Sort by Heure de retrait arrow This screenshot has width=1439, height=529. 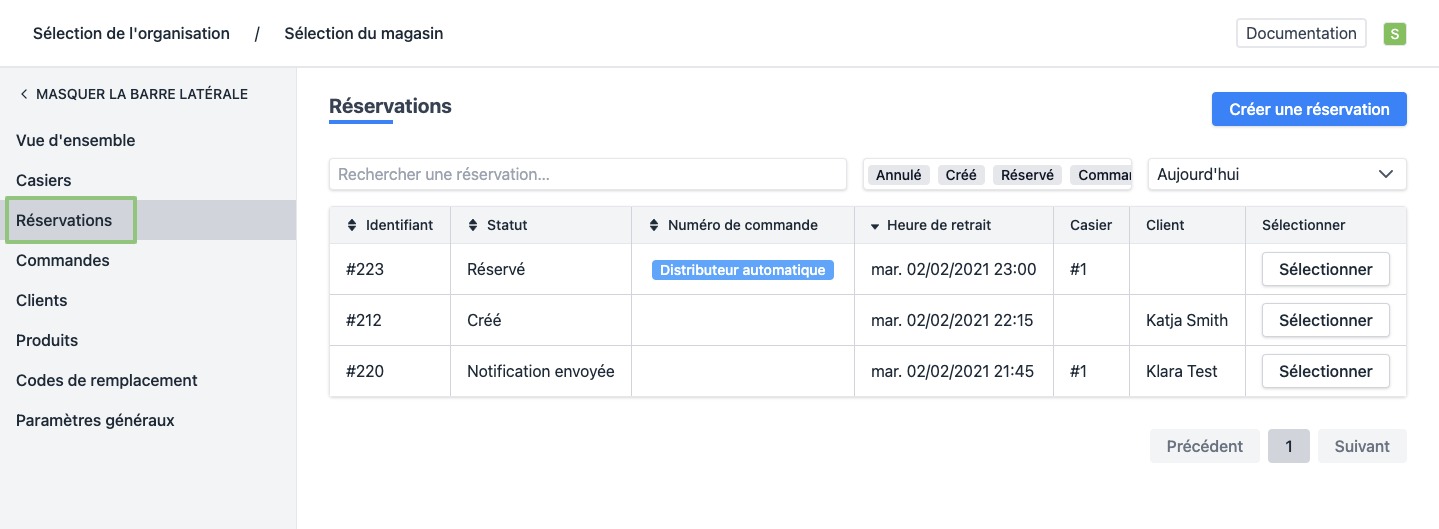tap(875, 226)
